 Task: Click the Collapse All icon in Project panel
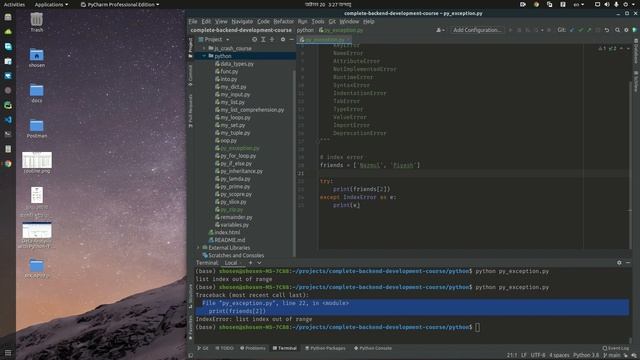(x=272, y=39)
